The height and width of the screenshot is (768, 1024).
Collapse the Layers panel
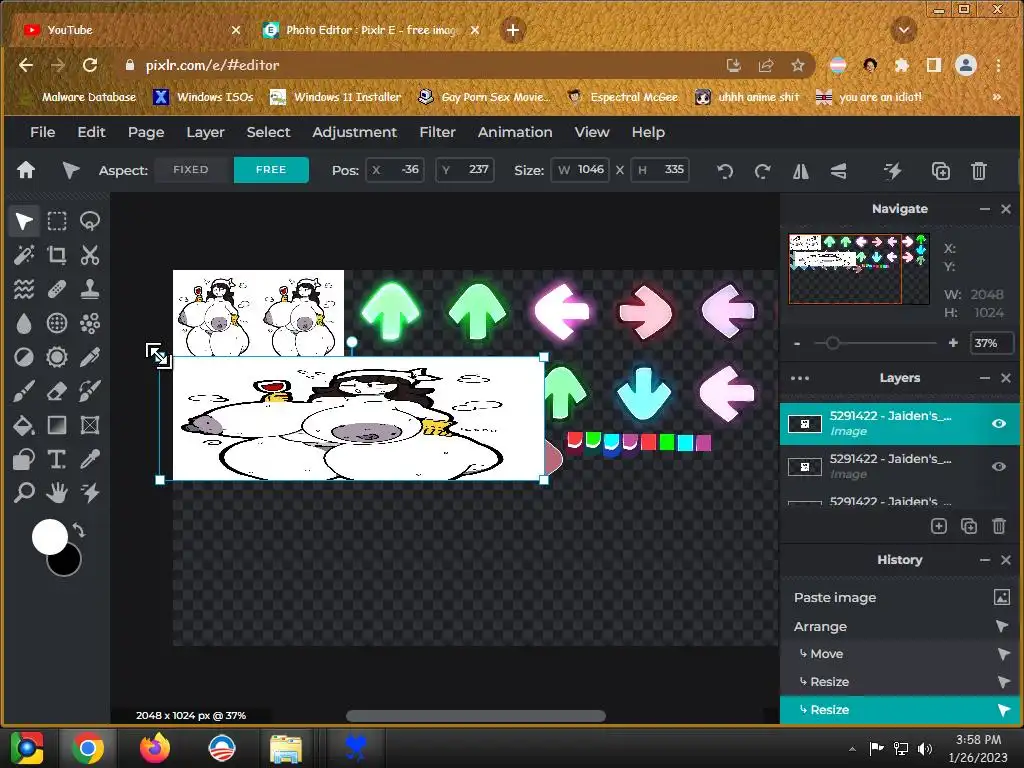984,378
